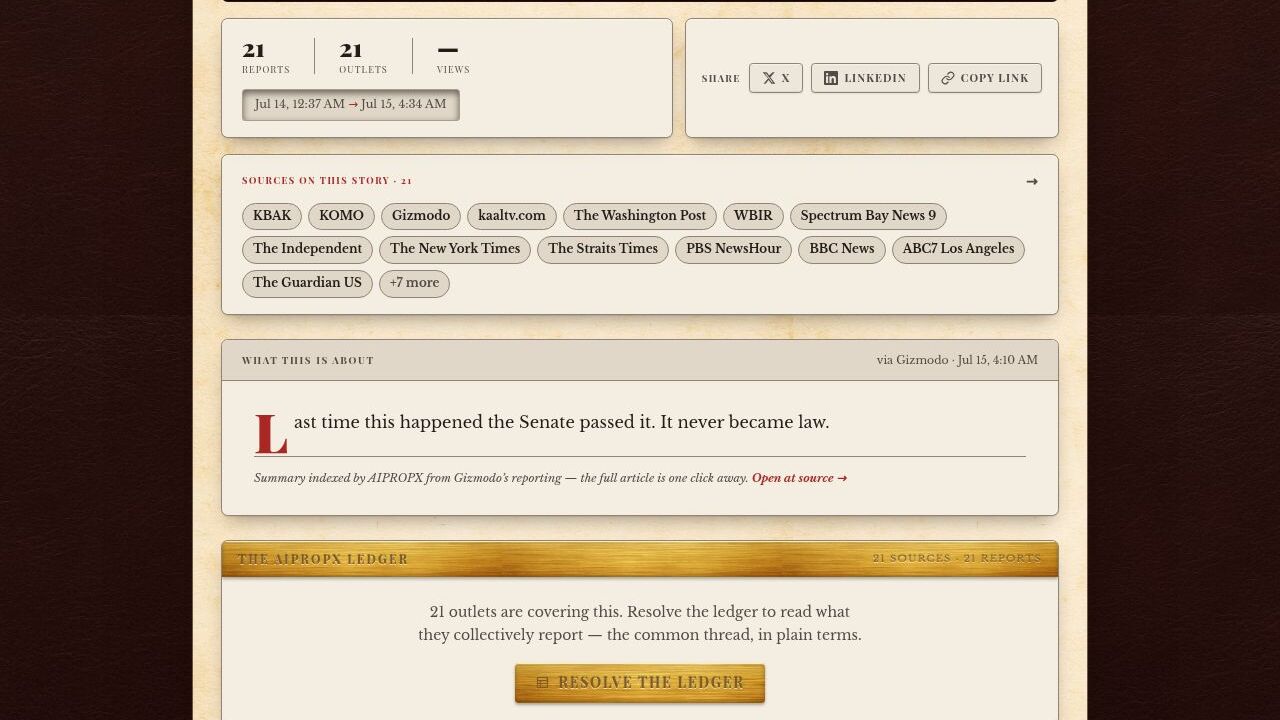Open ABC7 Los Angeles chip
1280x720 pixels.
(958, 249)
